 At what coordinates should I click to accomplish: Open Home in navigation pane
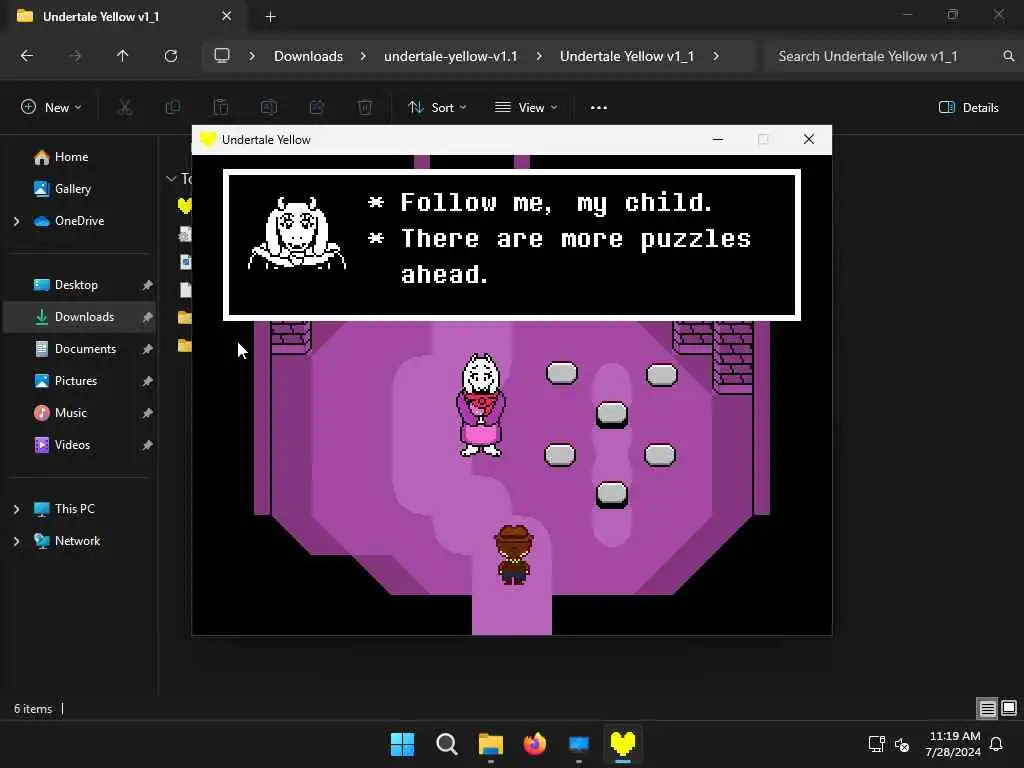tap(71, 157)
